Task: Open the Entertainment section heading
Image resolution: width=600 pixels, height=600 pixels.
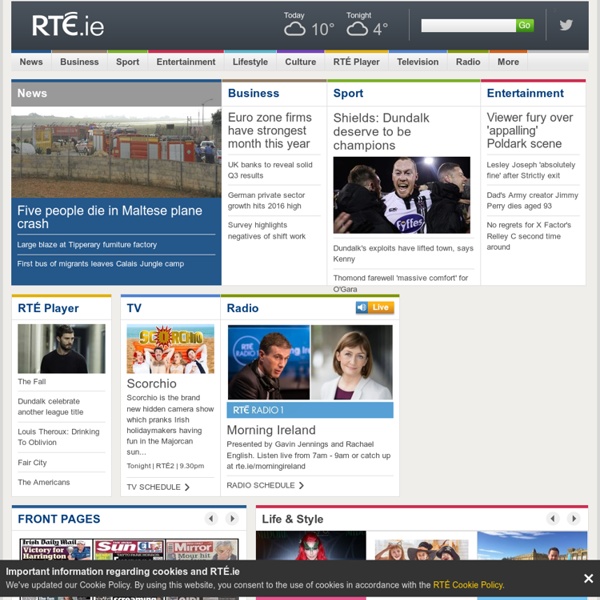Action: 525,93
